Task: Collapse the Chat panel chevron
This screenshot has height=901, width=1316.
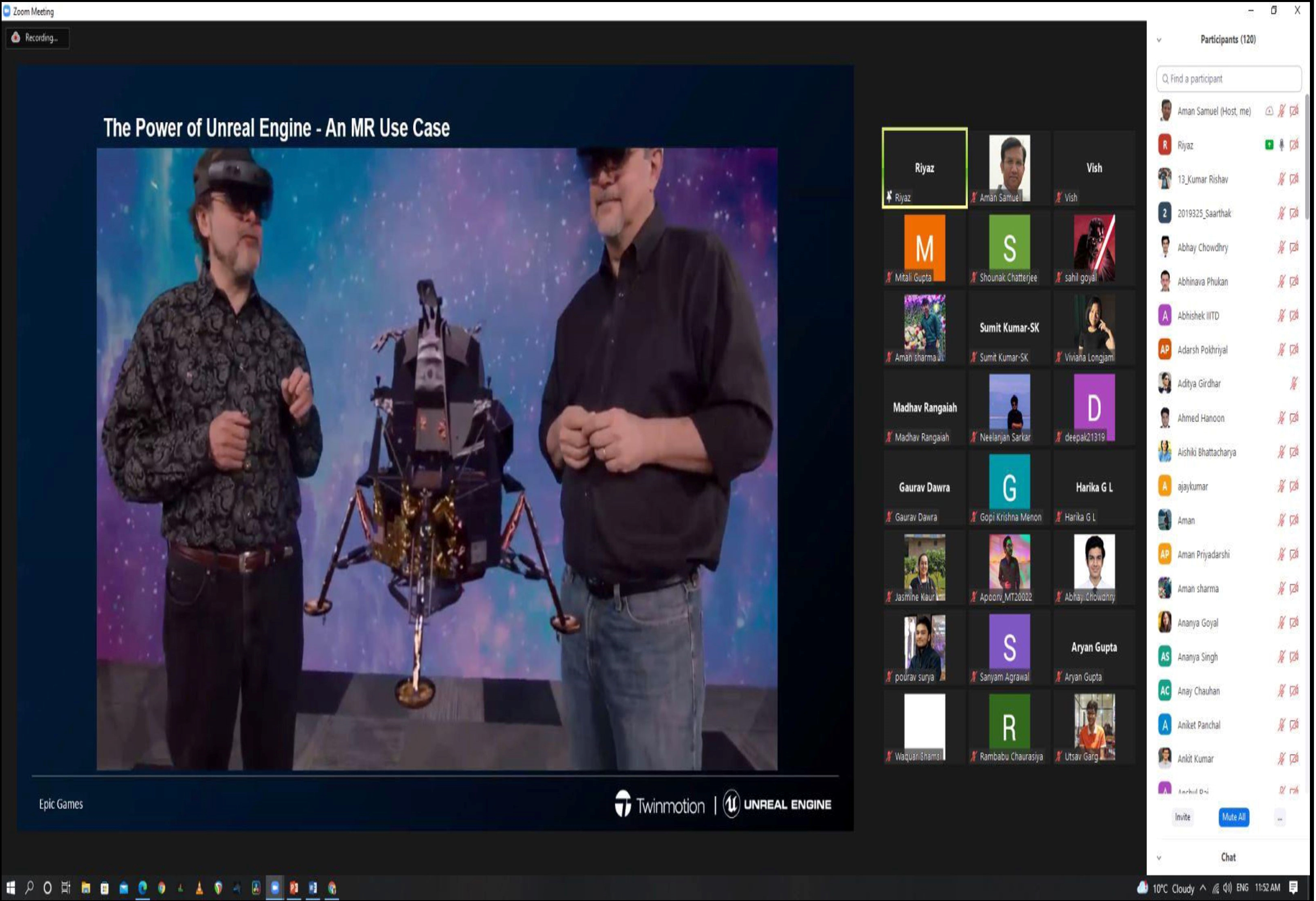Action: point(1159,858)
